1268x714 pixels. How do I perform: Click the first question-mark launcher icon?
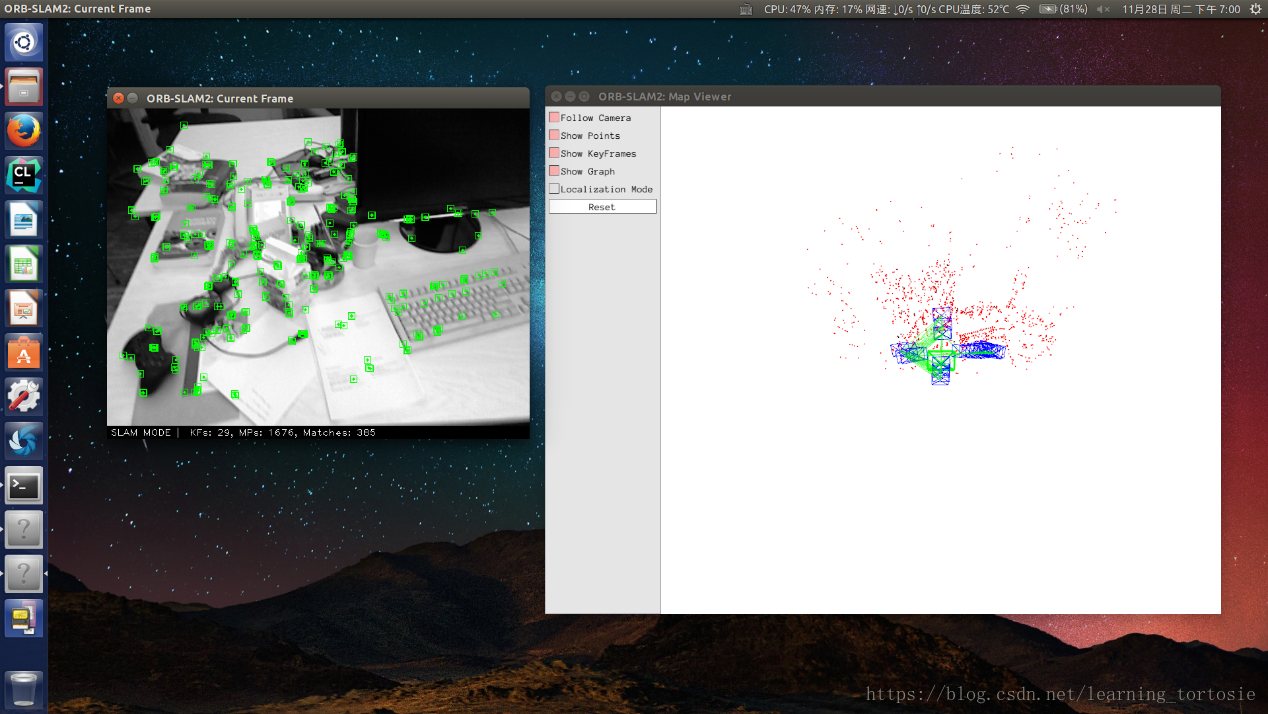point(24,530)
